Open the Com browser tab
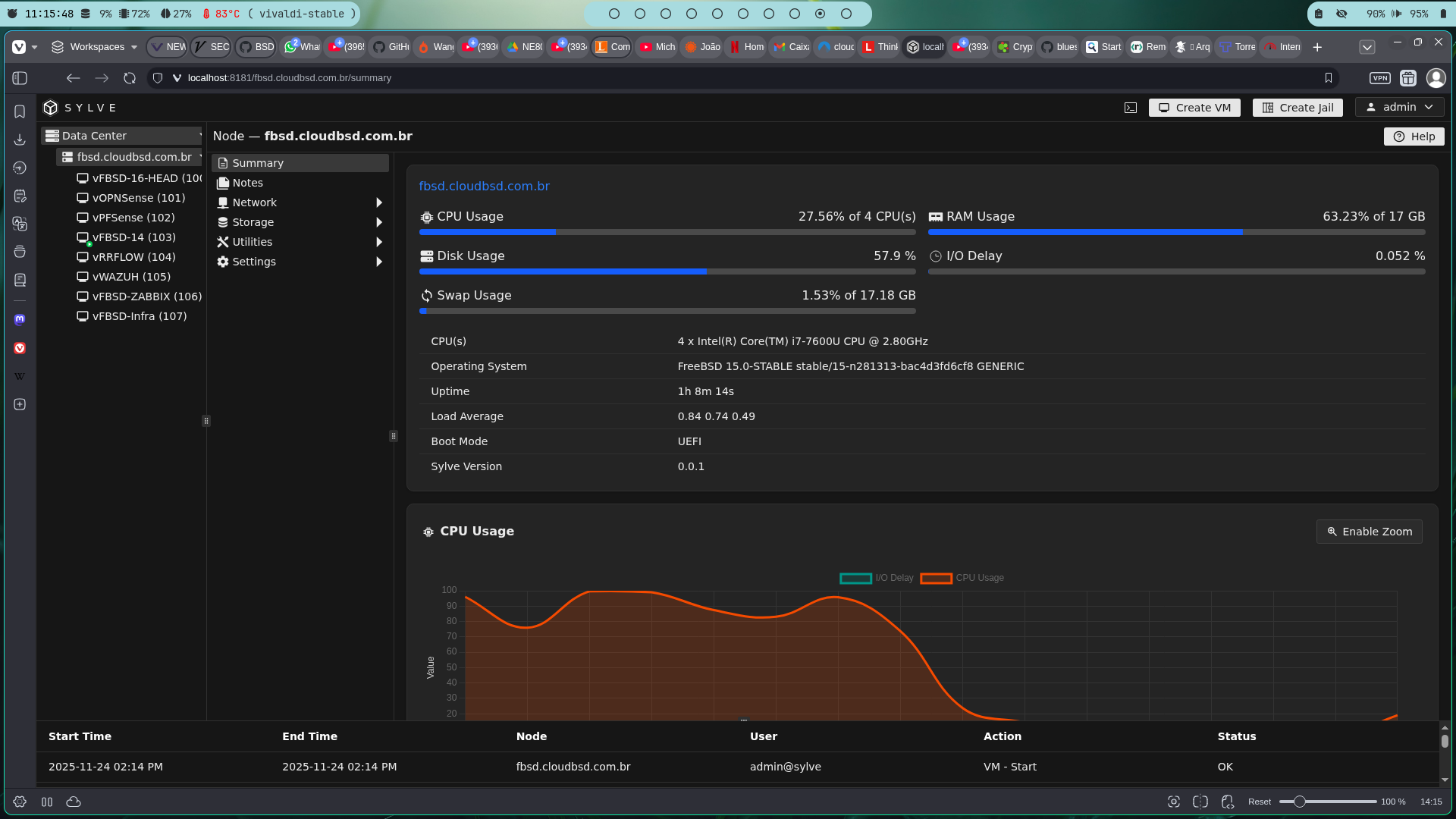The height and width of the screenshot is (819, 1456). pos(612,47)
